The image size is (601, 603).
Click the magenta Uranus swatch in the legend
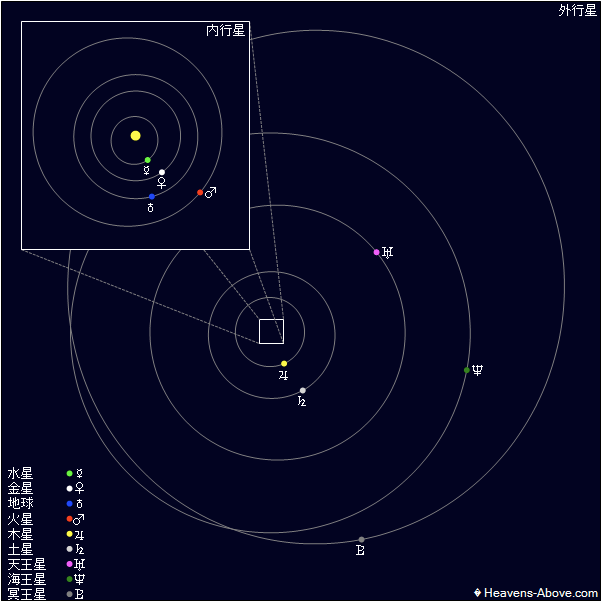70,564
